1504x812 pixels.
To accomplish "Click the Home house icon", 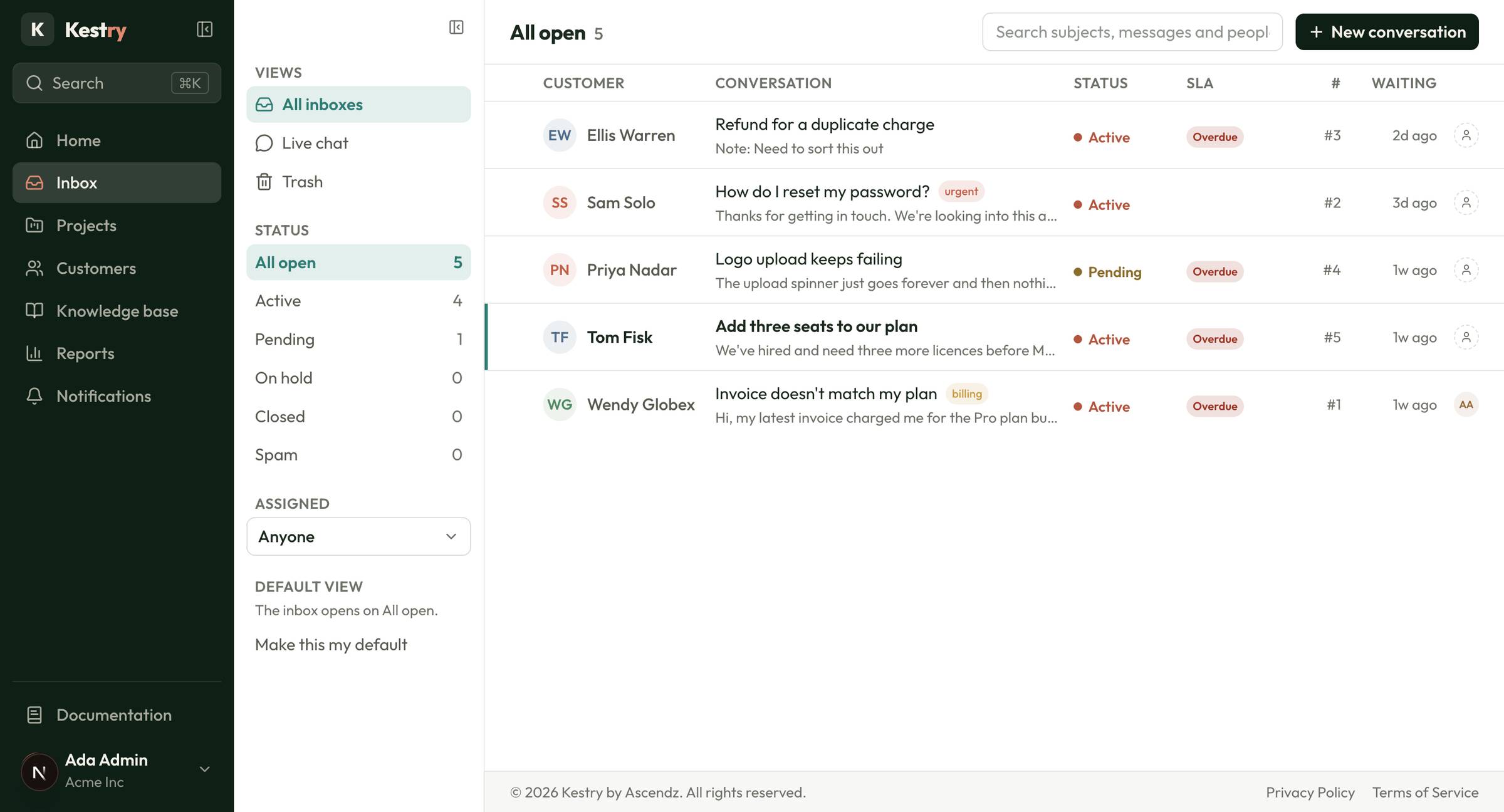I will [x=34, y=140].
